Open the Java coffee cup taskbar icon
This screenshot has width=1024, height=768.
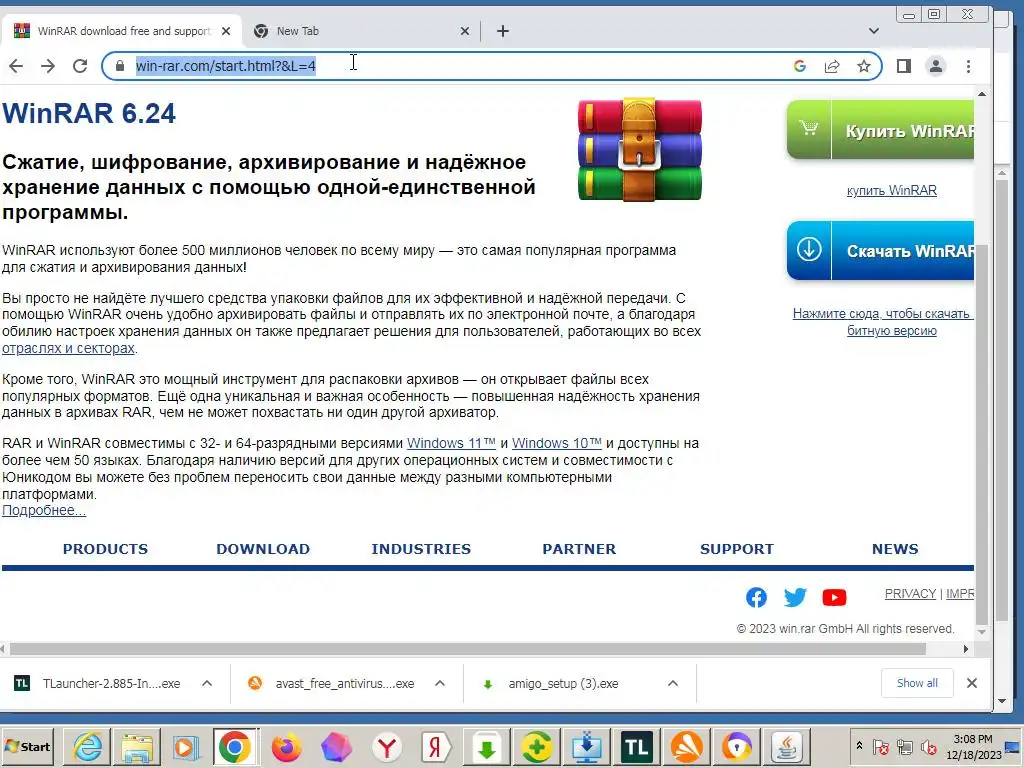click(787, 746)
